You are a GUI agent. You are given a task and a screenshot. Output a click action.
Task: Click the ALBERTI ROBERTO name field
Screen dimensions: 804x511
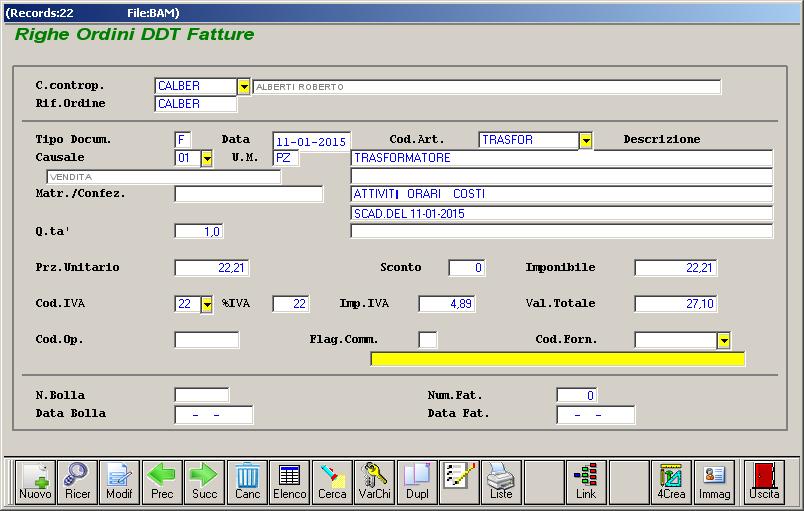pyautogui.click(x=487, y=87)
